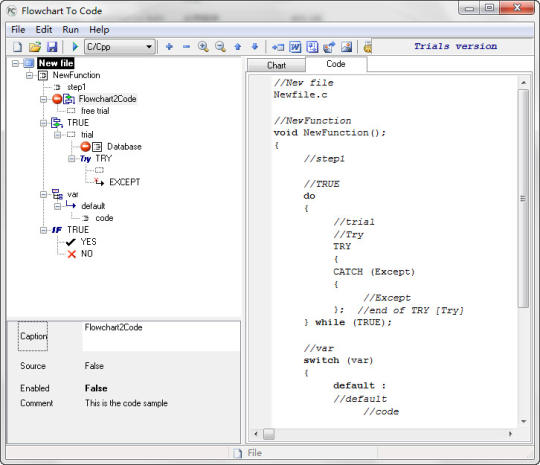The image size is (540, 465).
Task: Click the code vertical scrollbar thumb
Action: point(523,198)
